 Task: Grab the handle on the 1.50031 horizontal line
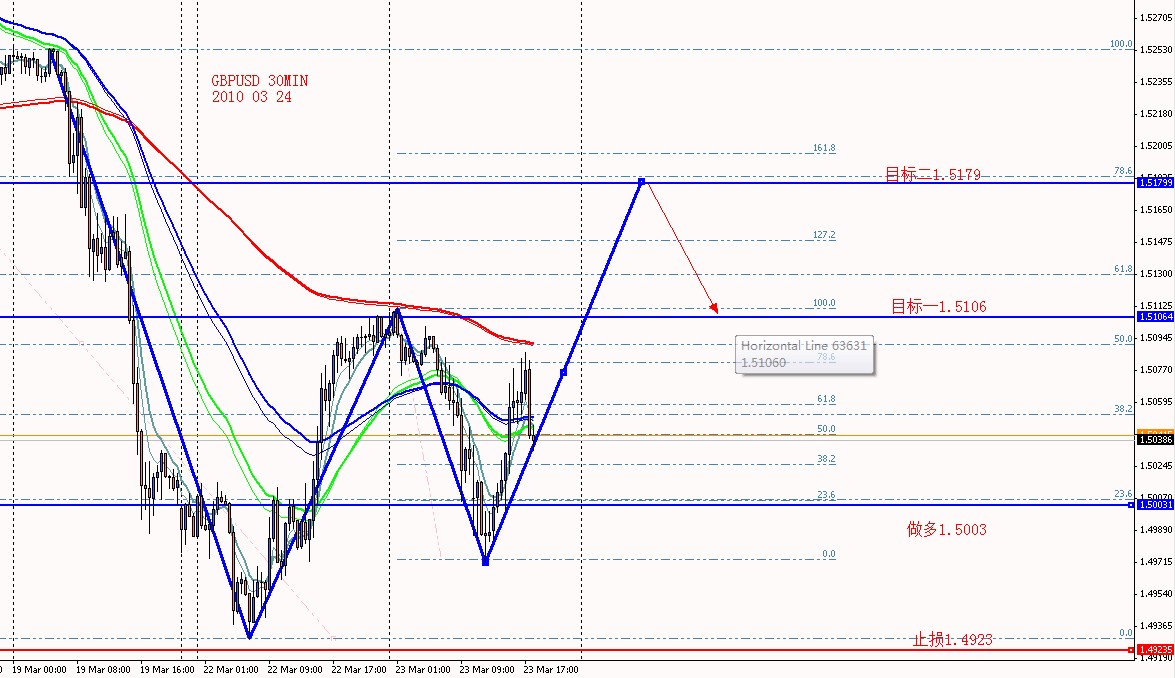[1131, 505]
